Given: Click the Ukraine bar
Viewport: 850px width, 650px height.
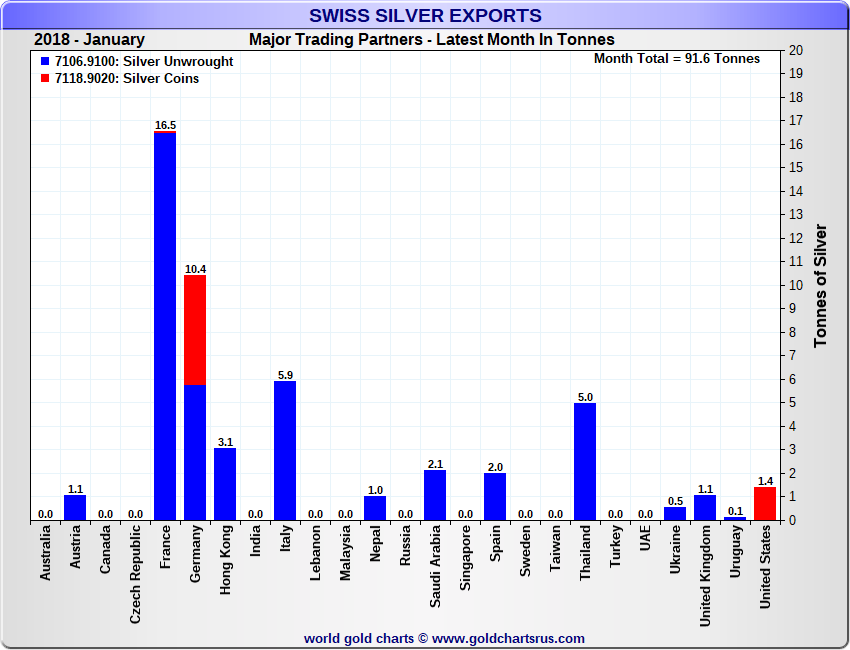Looking at the screenshot, I should (x=675, y=514).
